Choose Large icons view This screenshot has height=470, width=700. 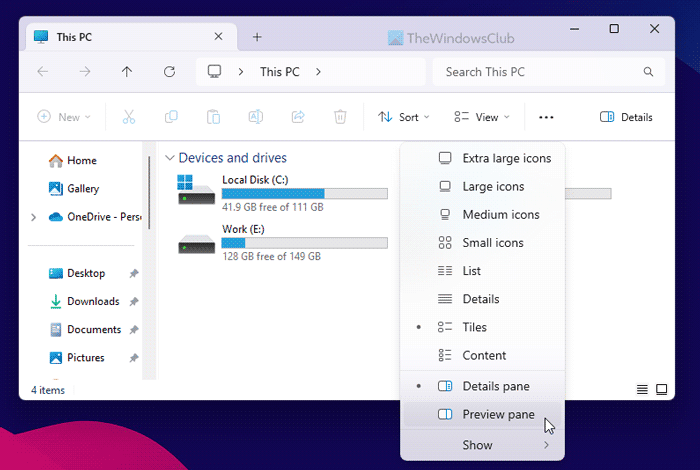(483, 187)
